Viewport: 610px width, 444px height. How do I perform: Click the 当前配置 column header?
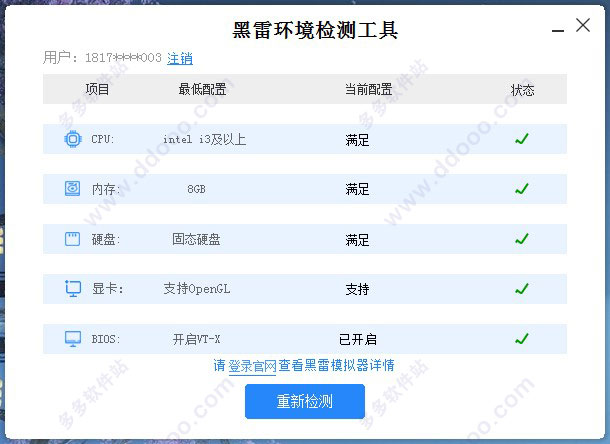[x=368, y=89]
